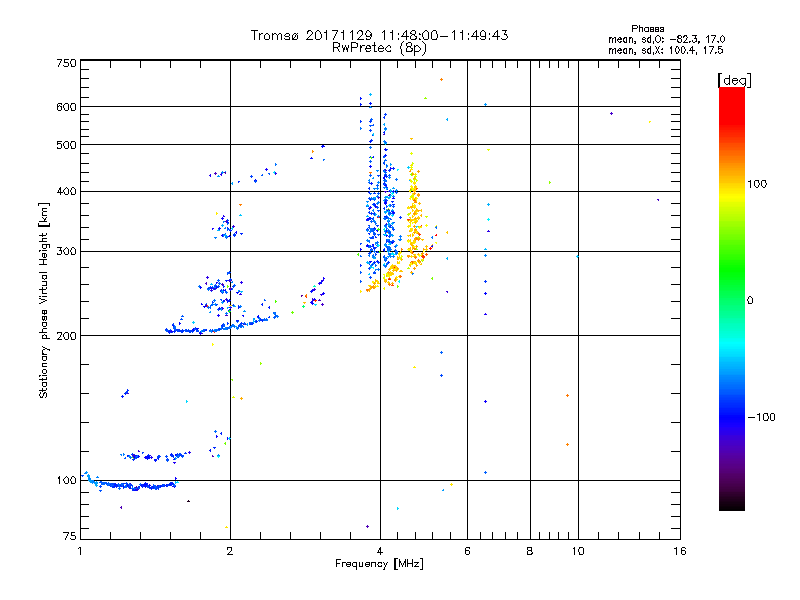This screenshot has width=800, height=600.
Task: Click the '-100' colorbar tick label
Action: coord(762,417)
